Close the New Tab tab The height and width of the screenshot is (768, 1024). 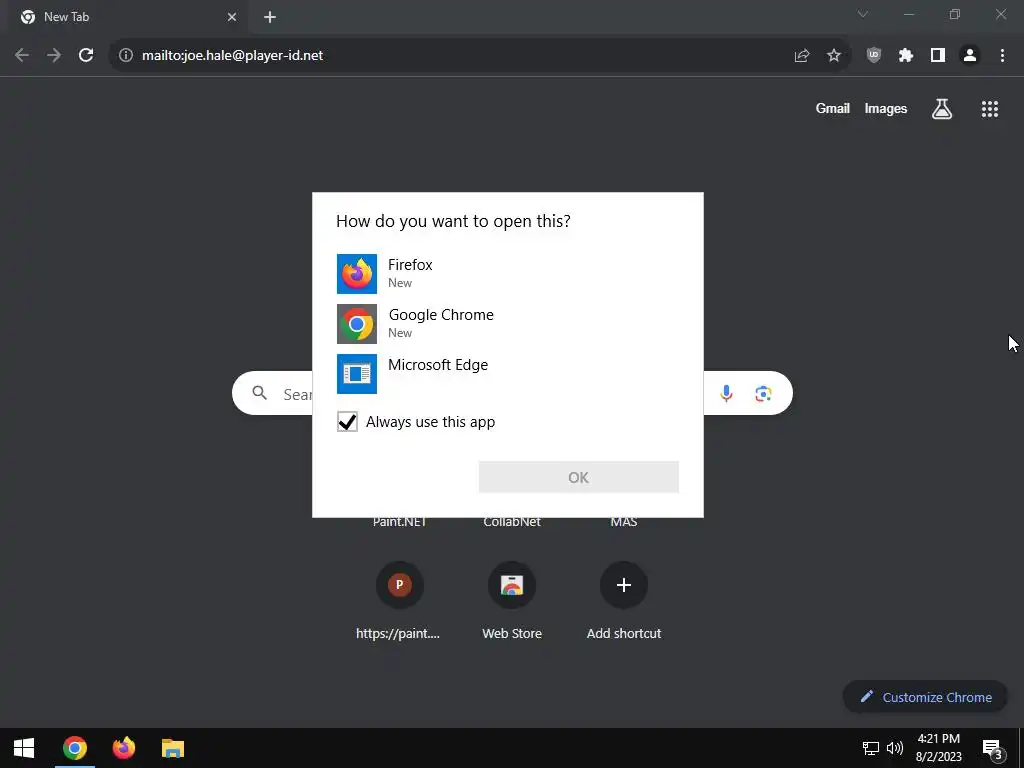[x=232, y=18]
